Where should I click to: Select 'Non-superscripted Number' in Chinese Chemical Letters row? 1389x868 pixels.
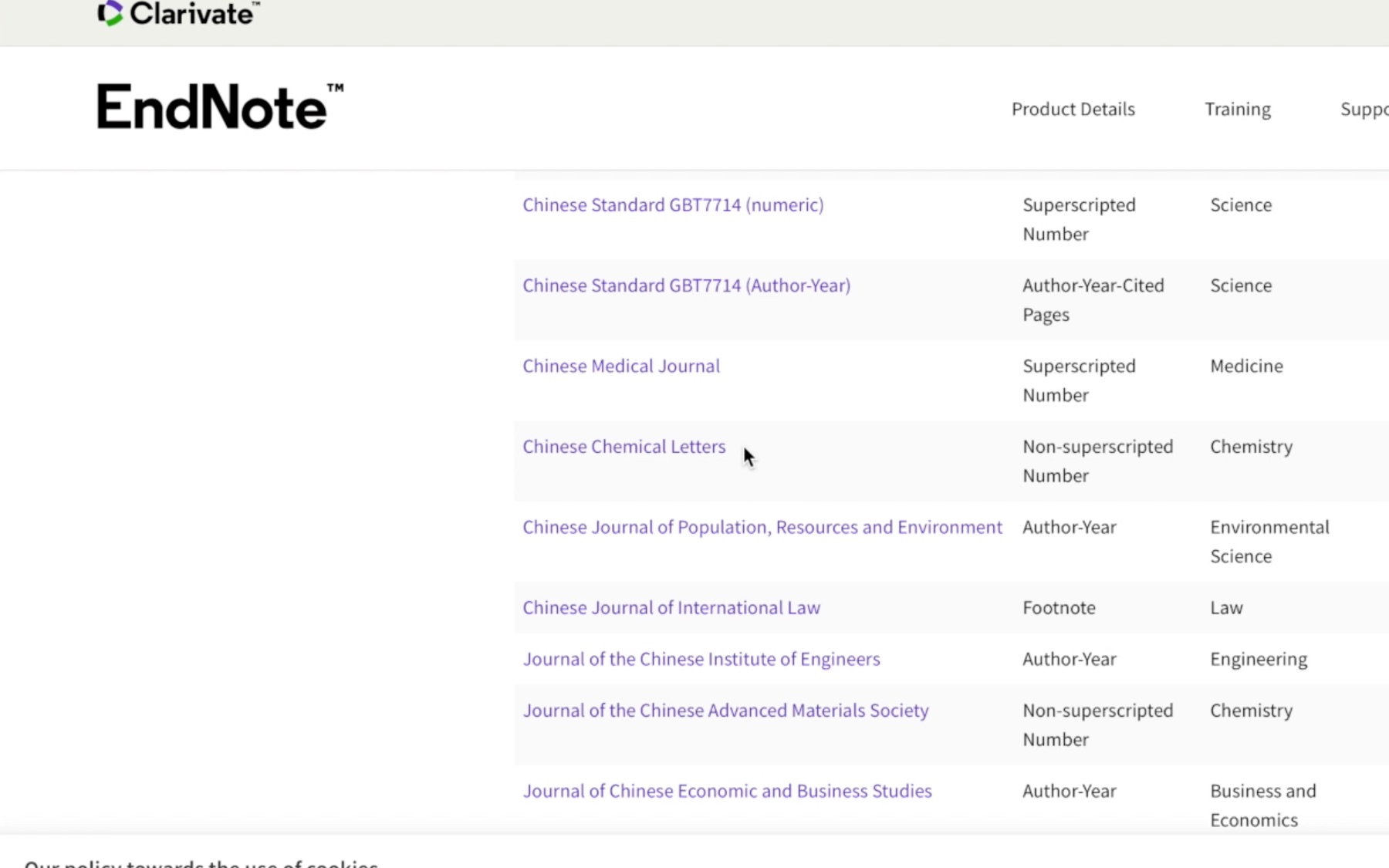[1097, 461]
